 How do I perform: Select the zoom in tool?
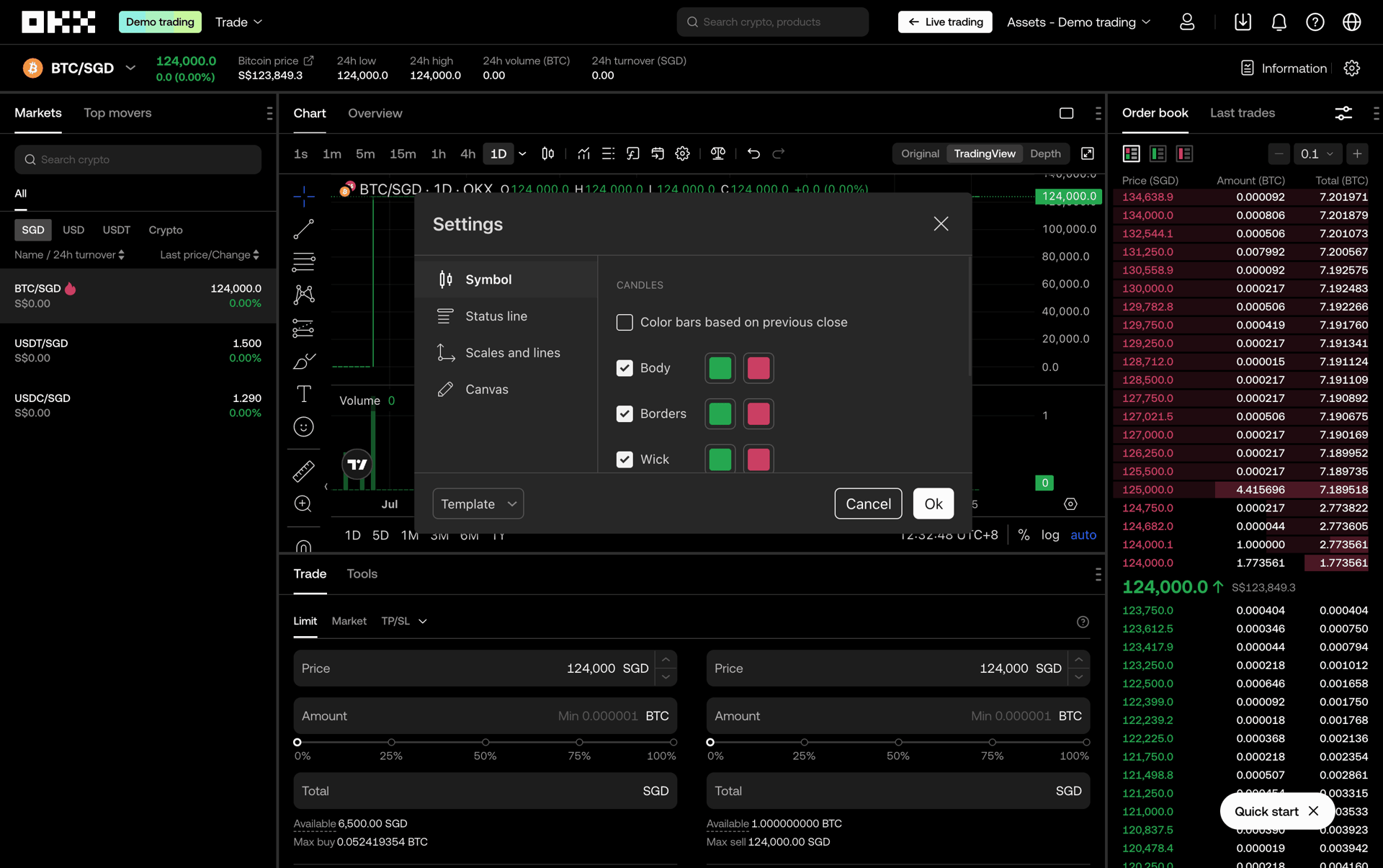[x=304, y=504]
